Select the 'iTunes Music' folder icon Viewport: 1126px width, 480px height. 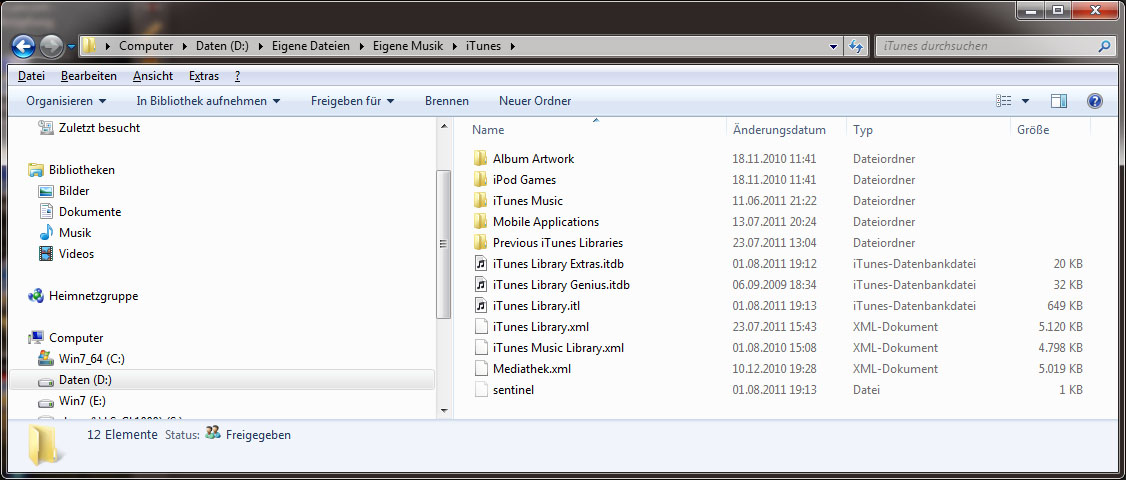coord(480,200)
